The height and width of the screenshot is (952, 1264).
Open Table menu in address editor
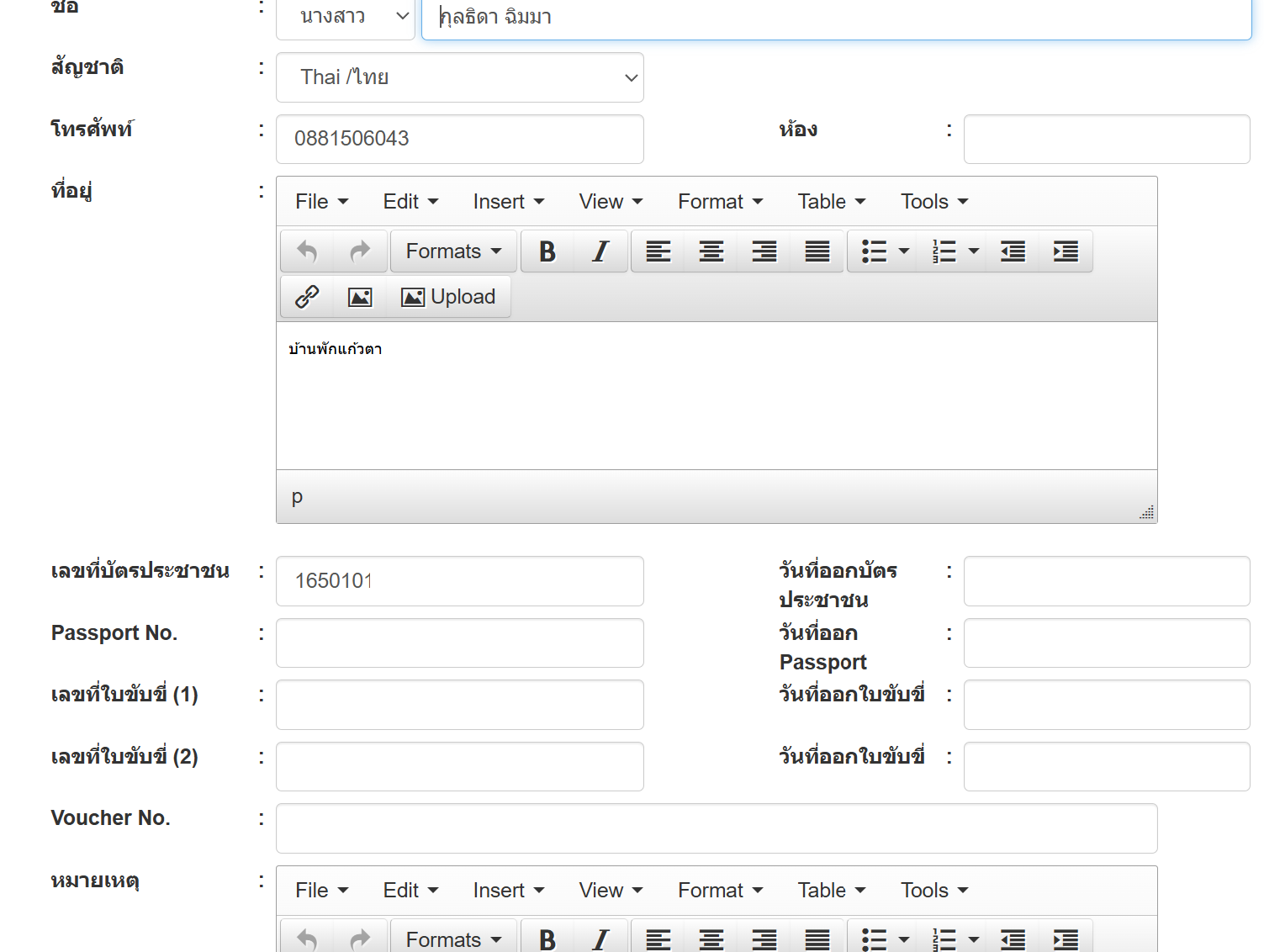pyautogui.click(x=832, y=202)
